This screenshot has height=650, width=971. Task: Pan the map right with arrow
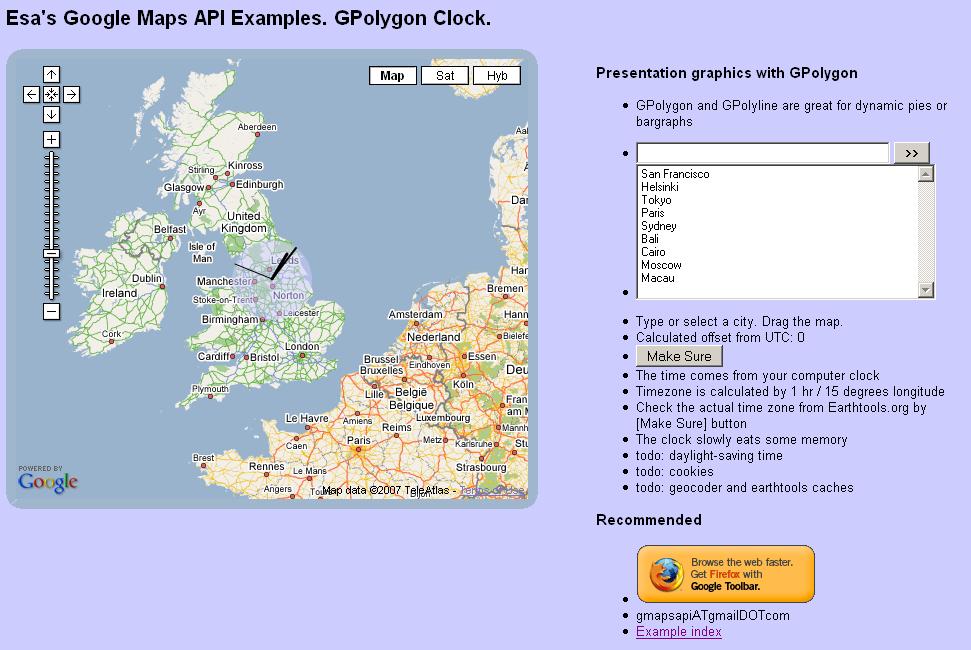point(71,94)
